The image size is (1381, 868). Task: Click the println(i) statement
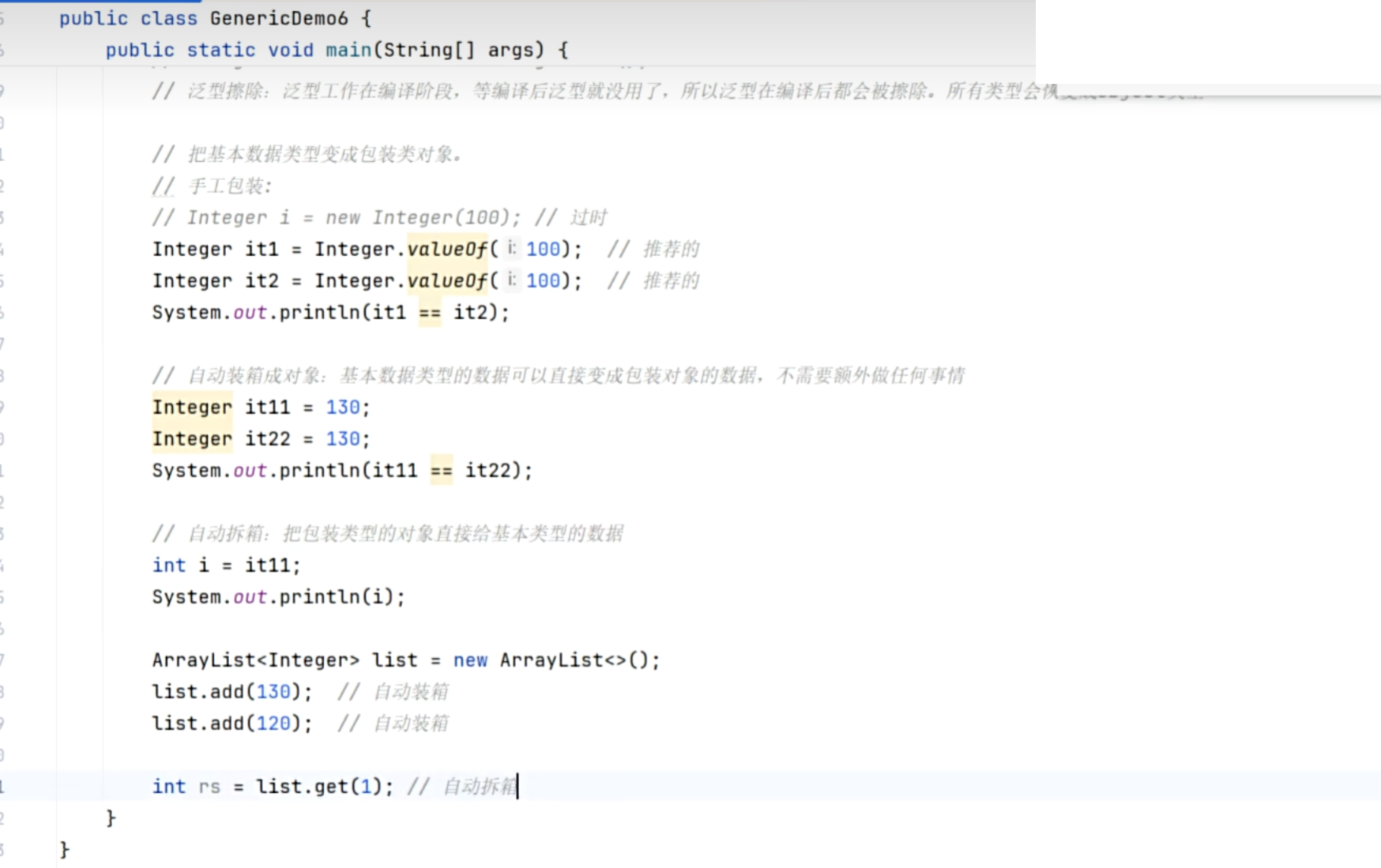[x=278, y=597]
